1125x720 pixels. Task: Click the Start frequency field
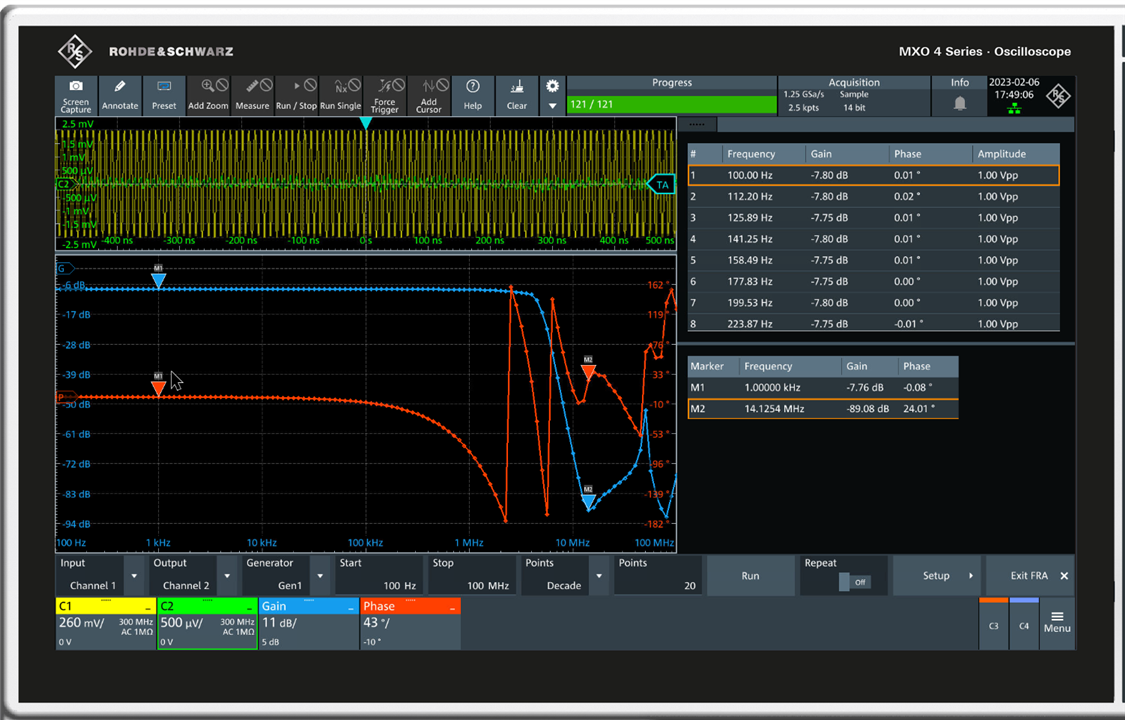(379, 575)
